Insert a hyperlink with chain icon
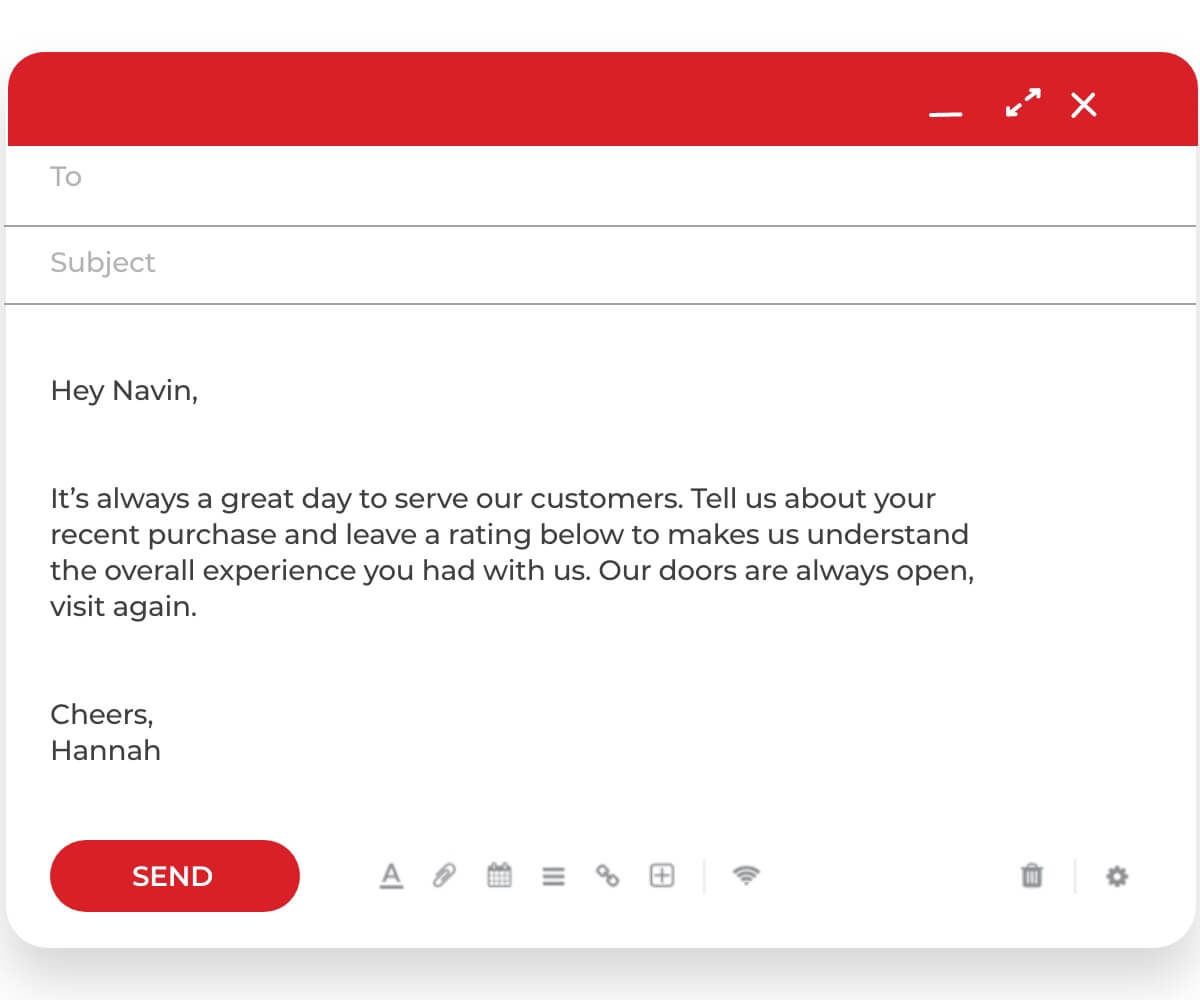The height and width of the screenshot is (1000, 1200). [607, 876]
